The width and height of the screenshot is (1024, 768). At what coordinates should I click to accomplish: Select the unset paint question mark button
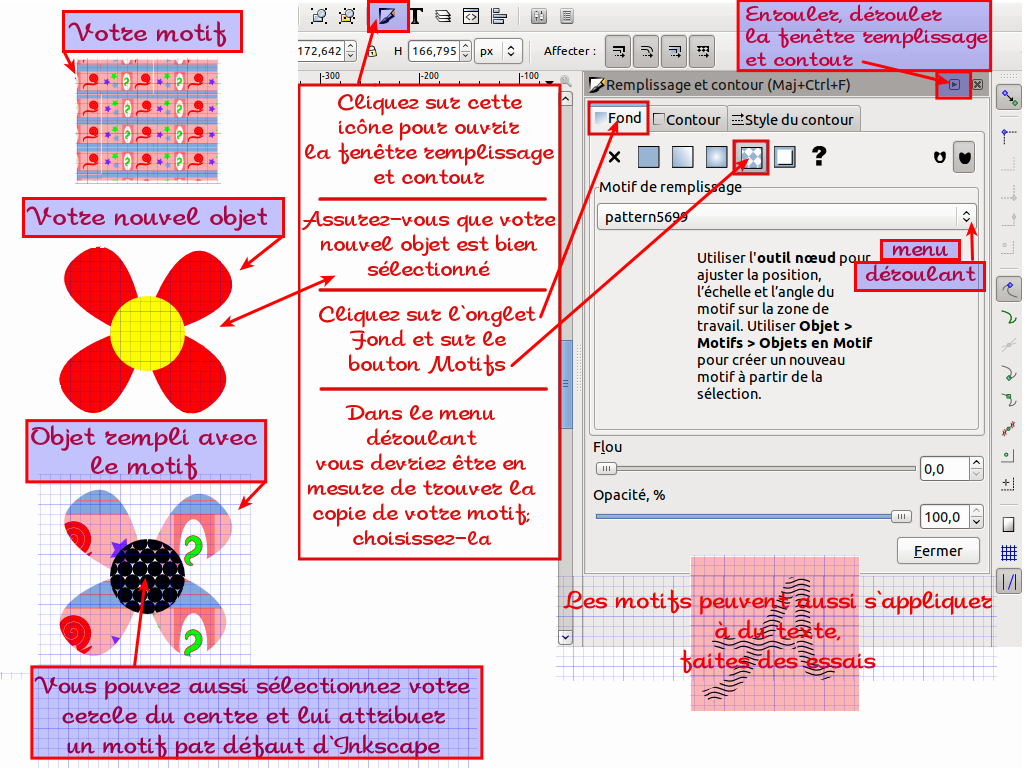tap(819, 157)
